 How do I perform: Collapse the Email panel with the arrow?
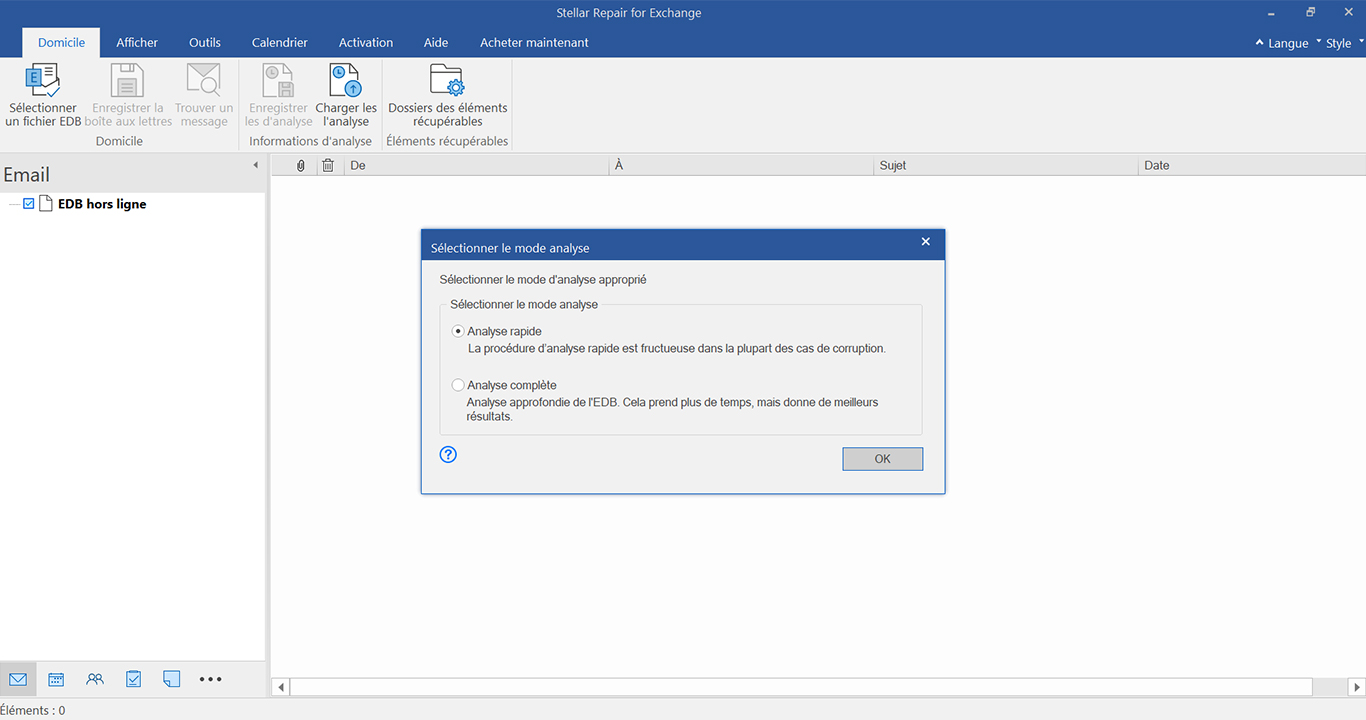pos(255,165)
